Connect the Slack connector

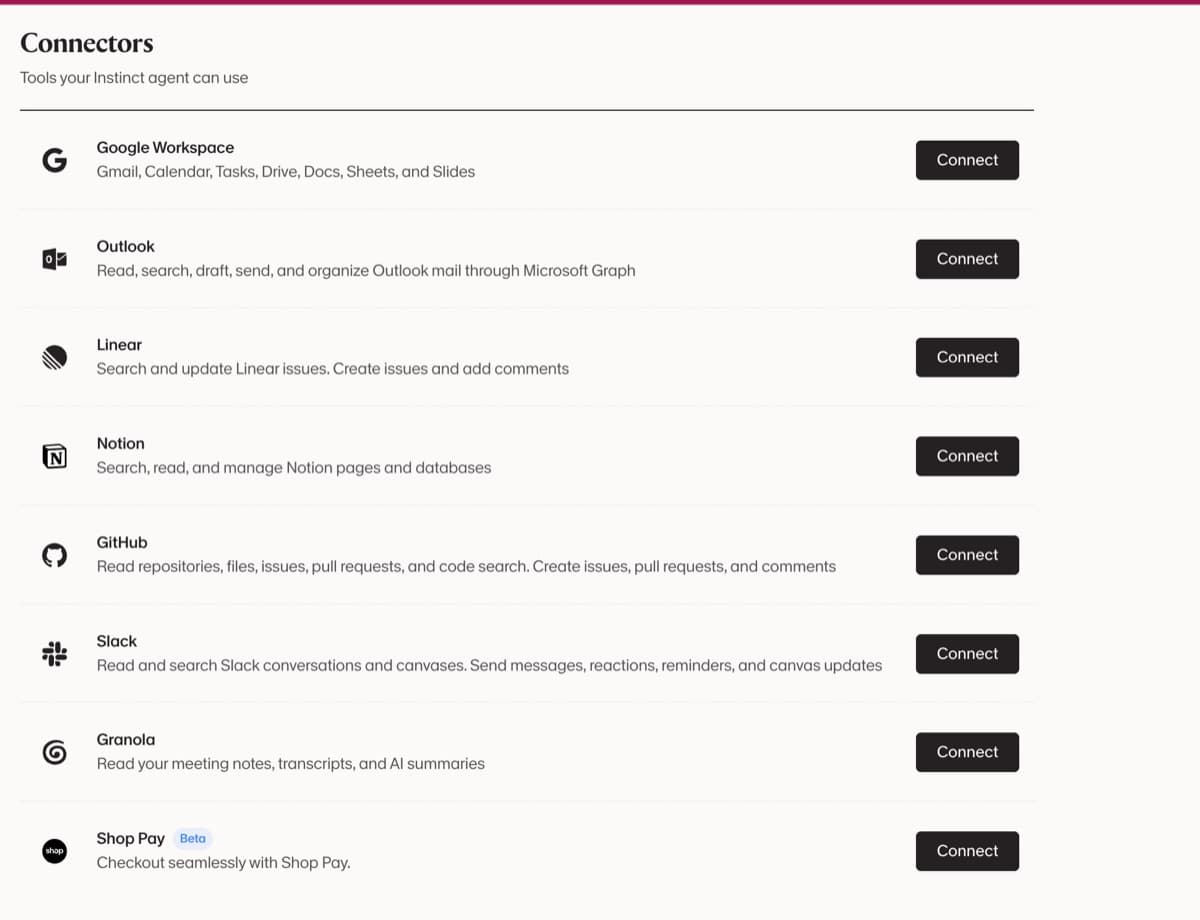coord(967,654)
